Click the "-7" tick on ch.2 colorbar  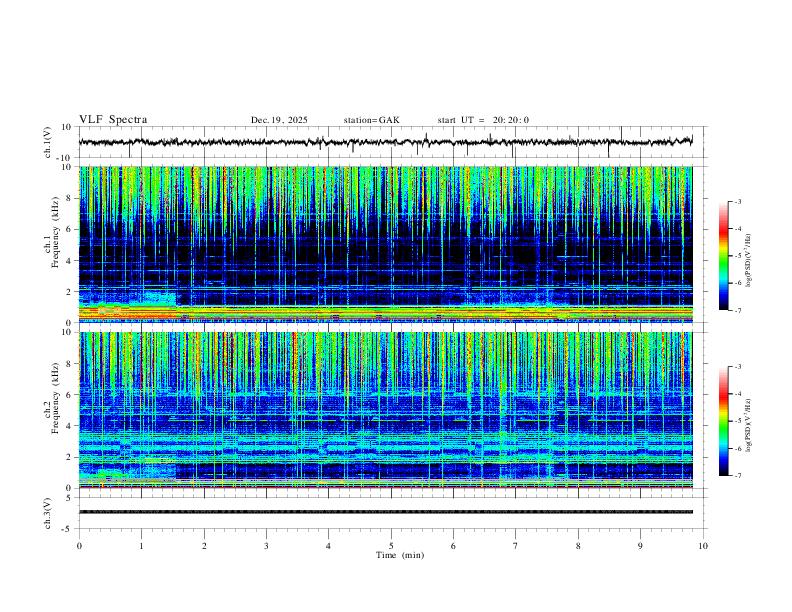738,476
